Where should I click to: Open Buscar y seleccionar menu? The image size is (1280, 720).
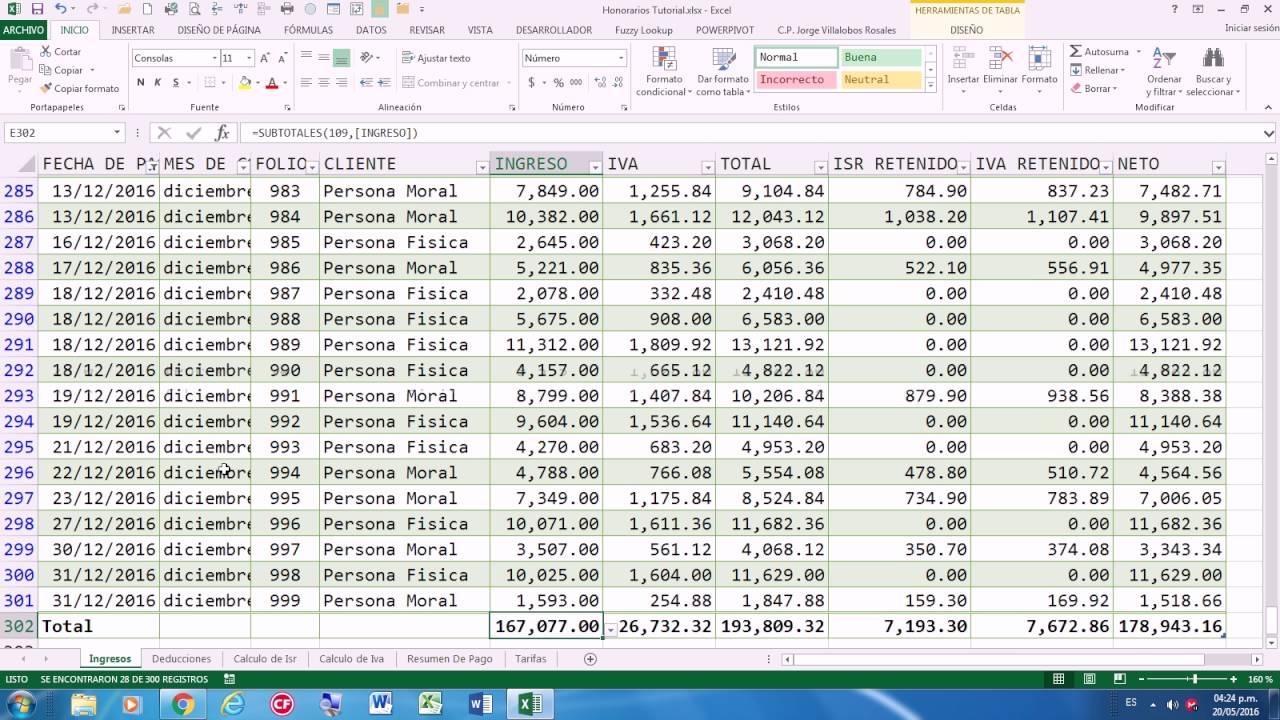click(x=1213, y=71)
